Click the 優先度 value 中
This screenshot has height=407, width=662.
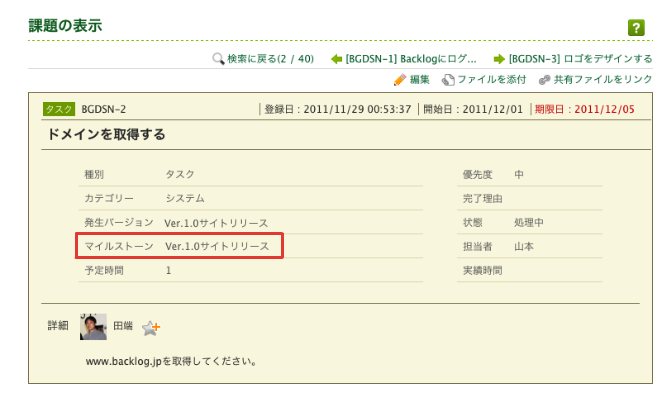[519, 174]
